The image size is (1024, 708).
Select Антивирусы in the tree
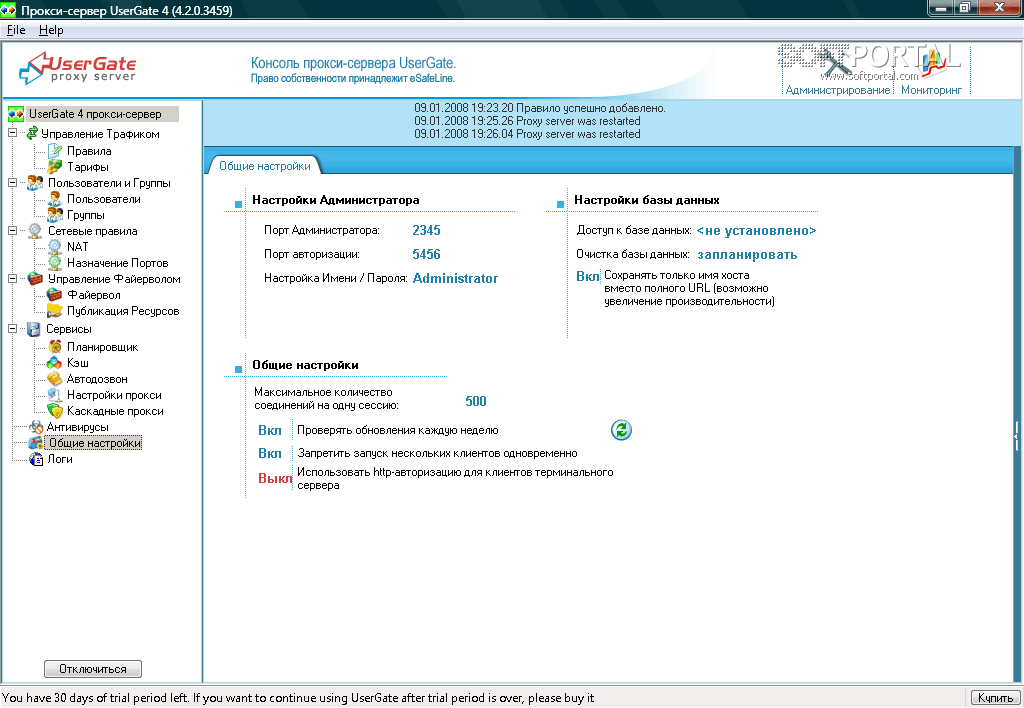coord(77,426)
